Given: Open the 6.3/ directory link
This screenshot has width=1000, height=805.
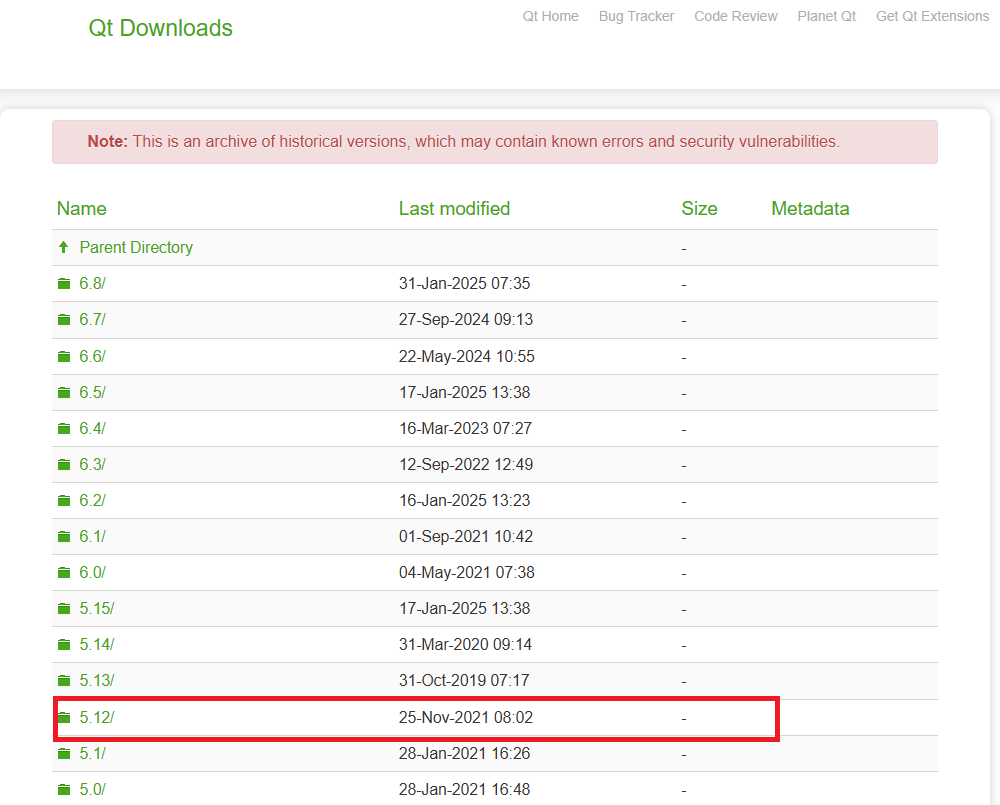Looking at the screenshot, I should (x=92, y=464).
